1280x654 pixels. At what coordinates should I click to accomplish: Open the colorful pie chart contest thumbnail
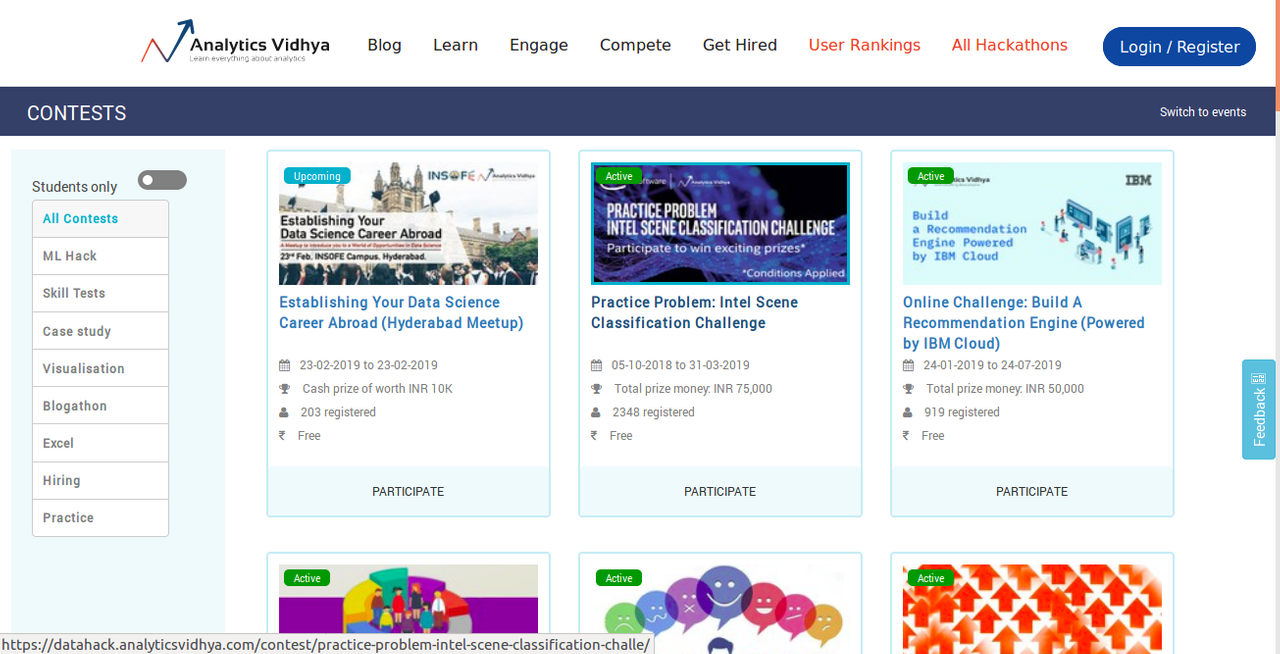408,609
